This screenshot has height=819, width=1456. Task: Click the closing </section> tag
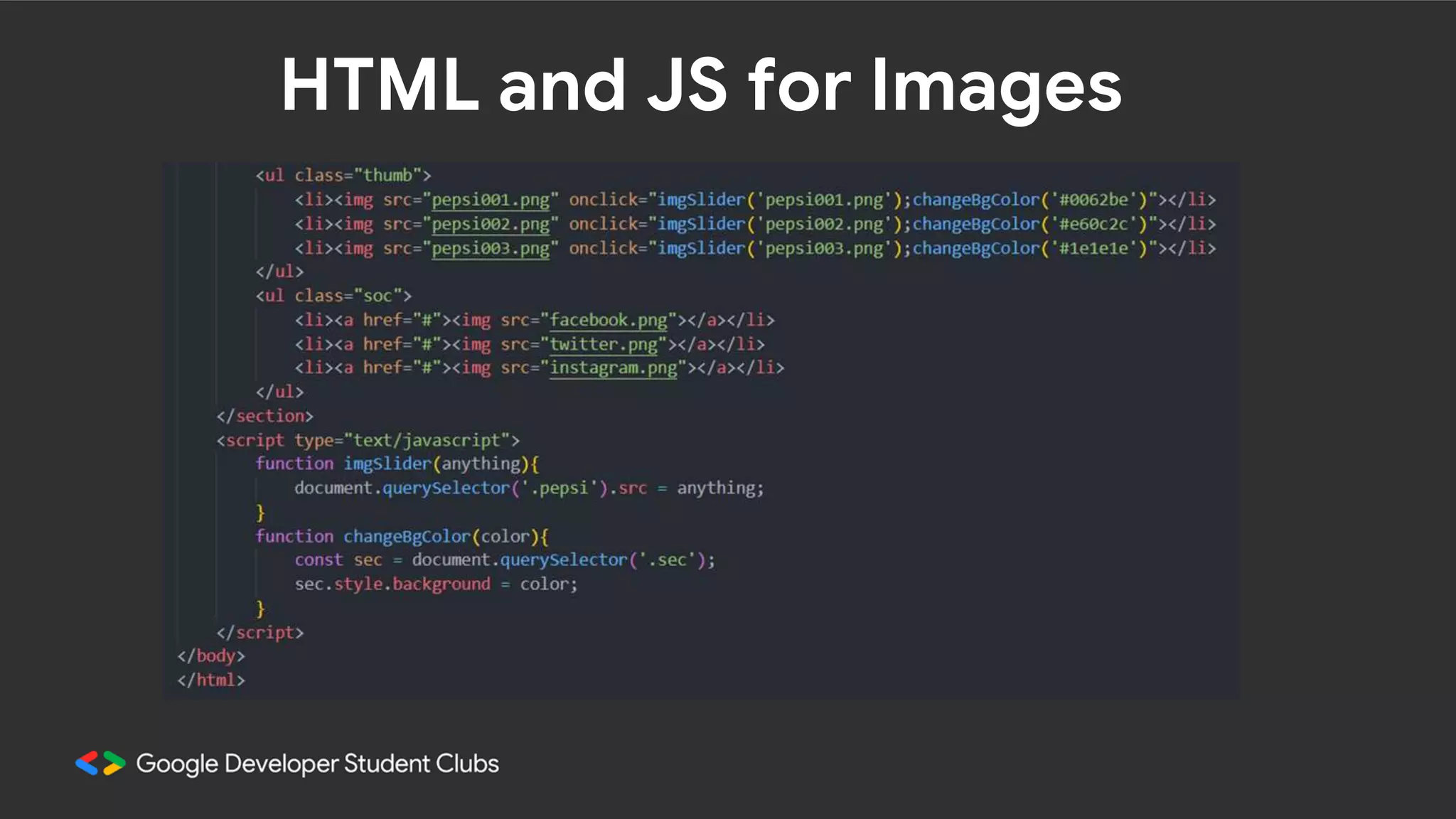click(x=264, y=416)
